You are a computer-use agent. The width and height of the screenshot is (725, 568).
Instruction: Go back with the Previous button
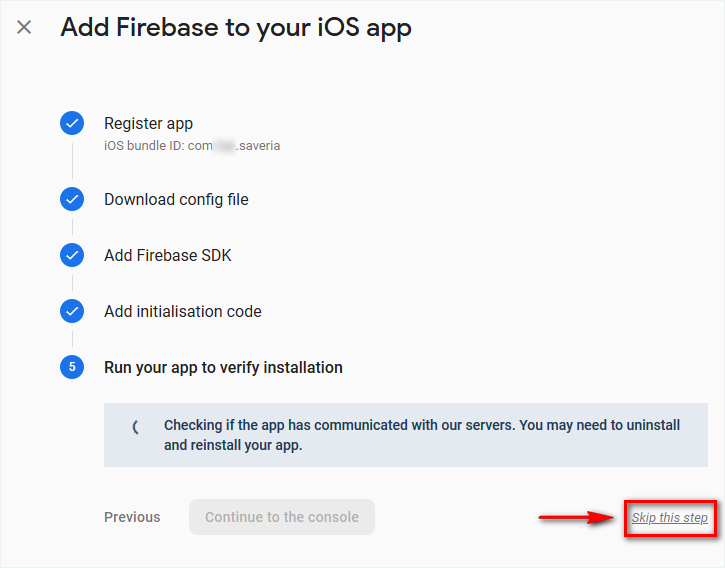tap(132, 517)
